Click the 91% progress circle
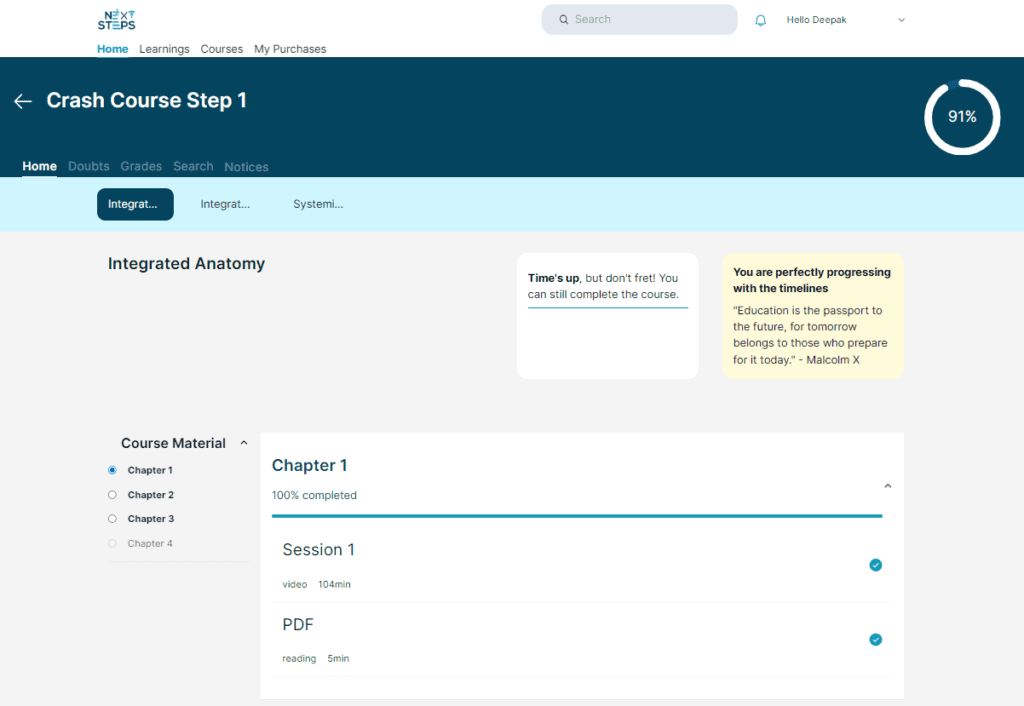The image size is (1024, 706). click(961, 117)
